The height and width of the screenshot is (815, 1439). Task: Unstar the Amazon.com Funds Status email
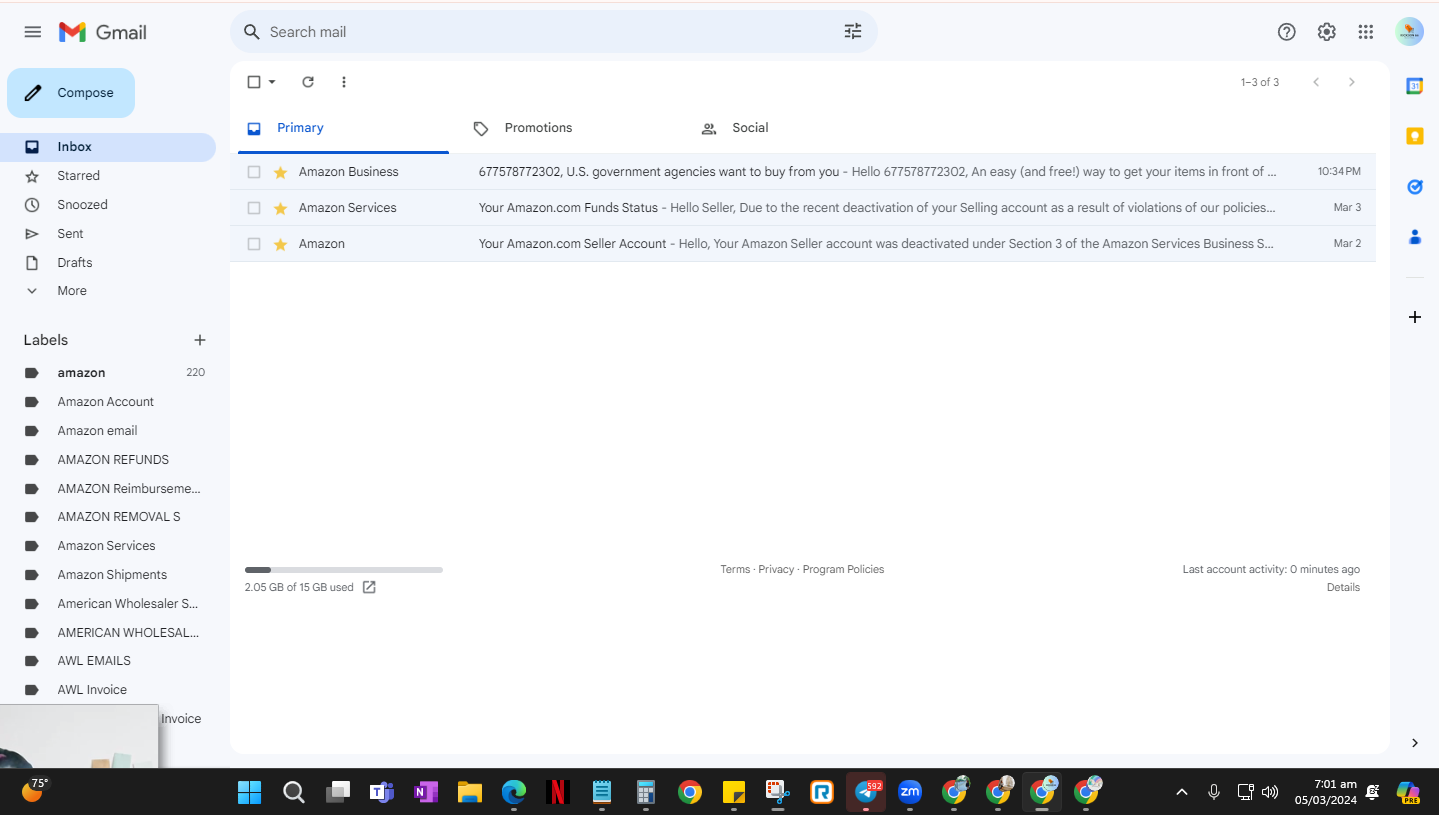click(x=281, y=208)
